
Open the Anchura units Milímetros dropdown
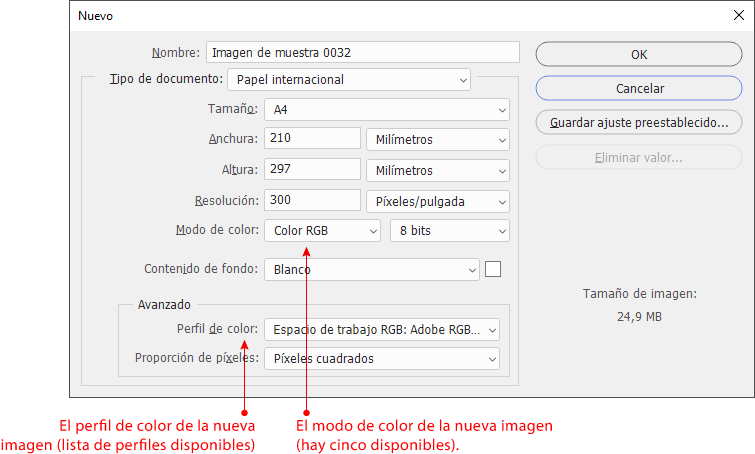coord(437,140)
